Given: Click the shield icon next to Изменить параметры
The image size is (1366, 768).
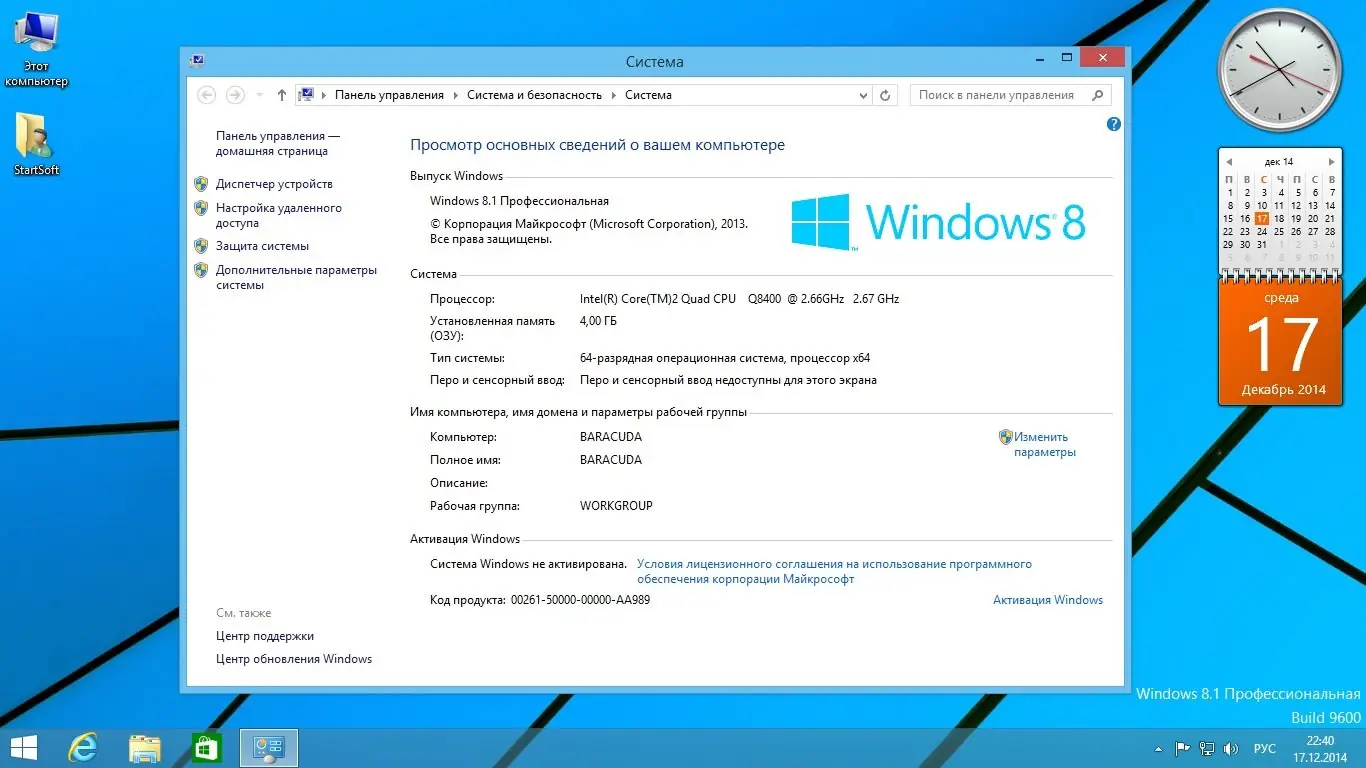Looking at the screenshot, I should pos(1006,437).
